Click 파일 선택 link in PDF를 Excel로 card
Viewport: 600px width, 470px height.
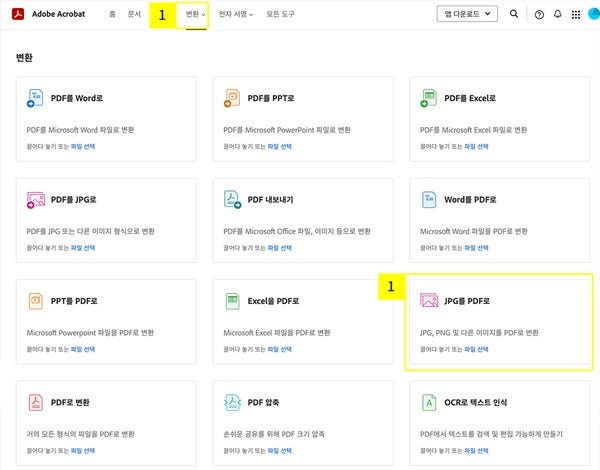pos(476,147)
